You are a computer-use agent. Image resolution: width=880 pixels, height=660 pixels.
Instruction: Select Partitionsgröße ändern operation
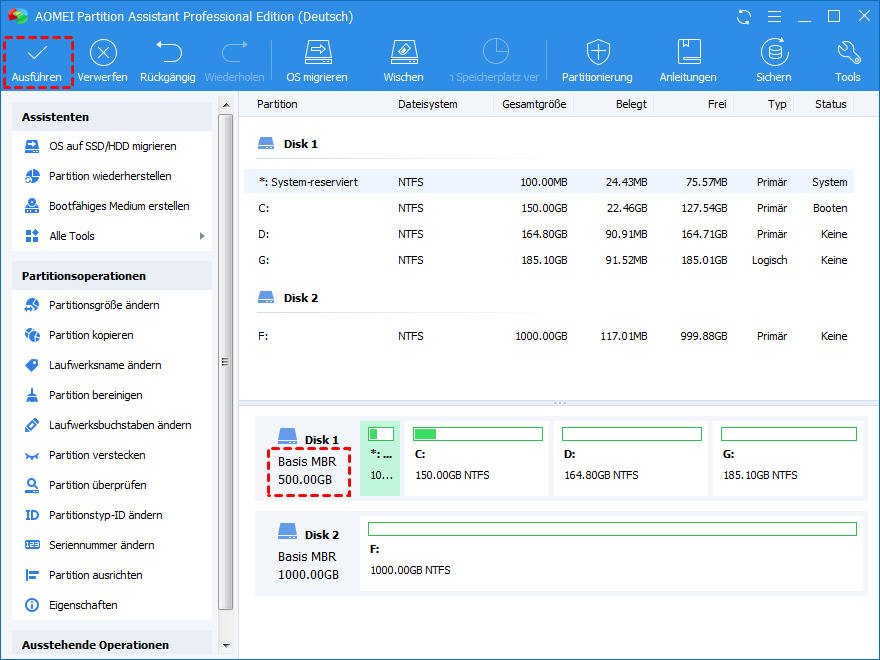point(104,305)
